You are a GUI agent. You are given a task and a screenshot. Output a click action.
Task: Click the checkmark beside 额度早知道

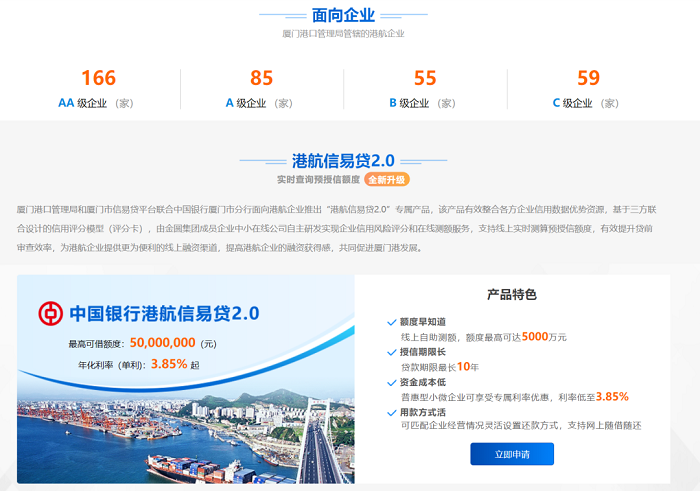pyautogui.click(x=391, y=322)
